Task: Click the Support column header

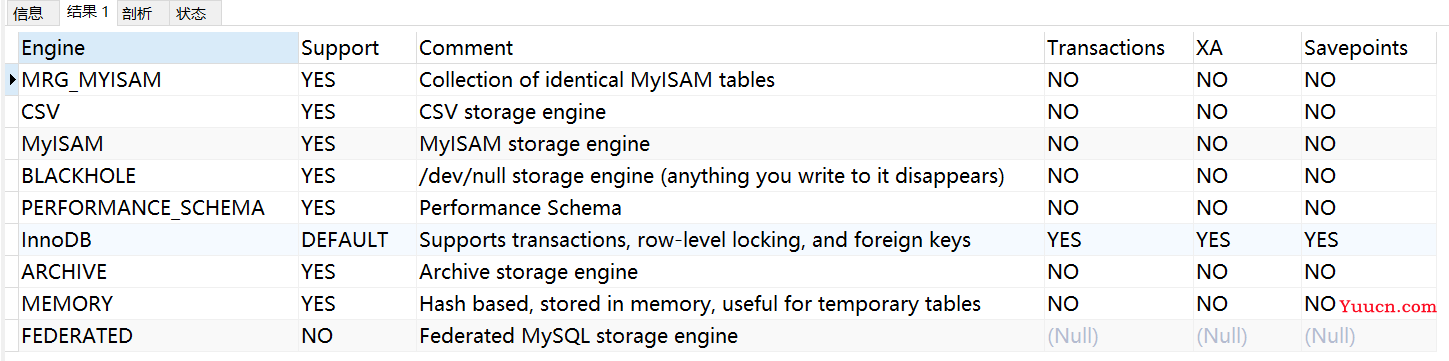Action: pyautogui.click(x=357, y=48)
